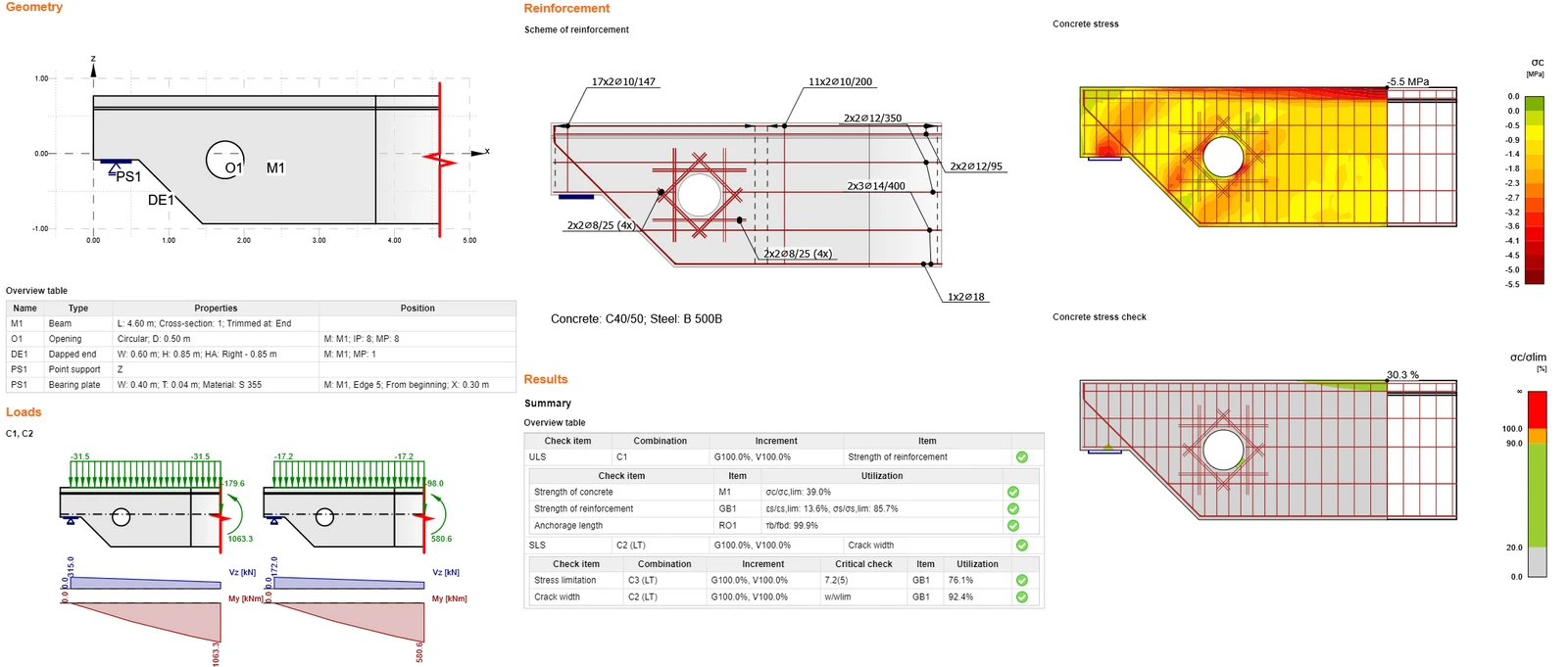
Task: Open the Reinforcement section heading
Action: pyautogui.click(x=566, y=8)
